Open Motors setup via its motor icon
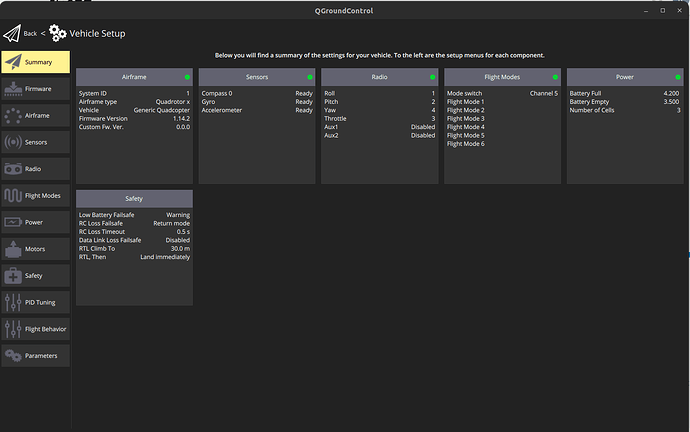690x432 pixels. pyautogui.click(x=12, y=249)
